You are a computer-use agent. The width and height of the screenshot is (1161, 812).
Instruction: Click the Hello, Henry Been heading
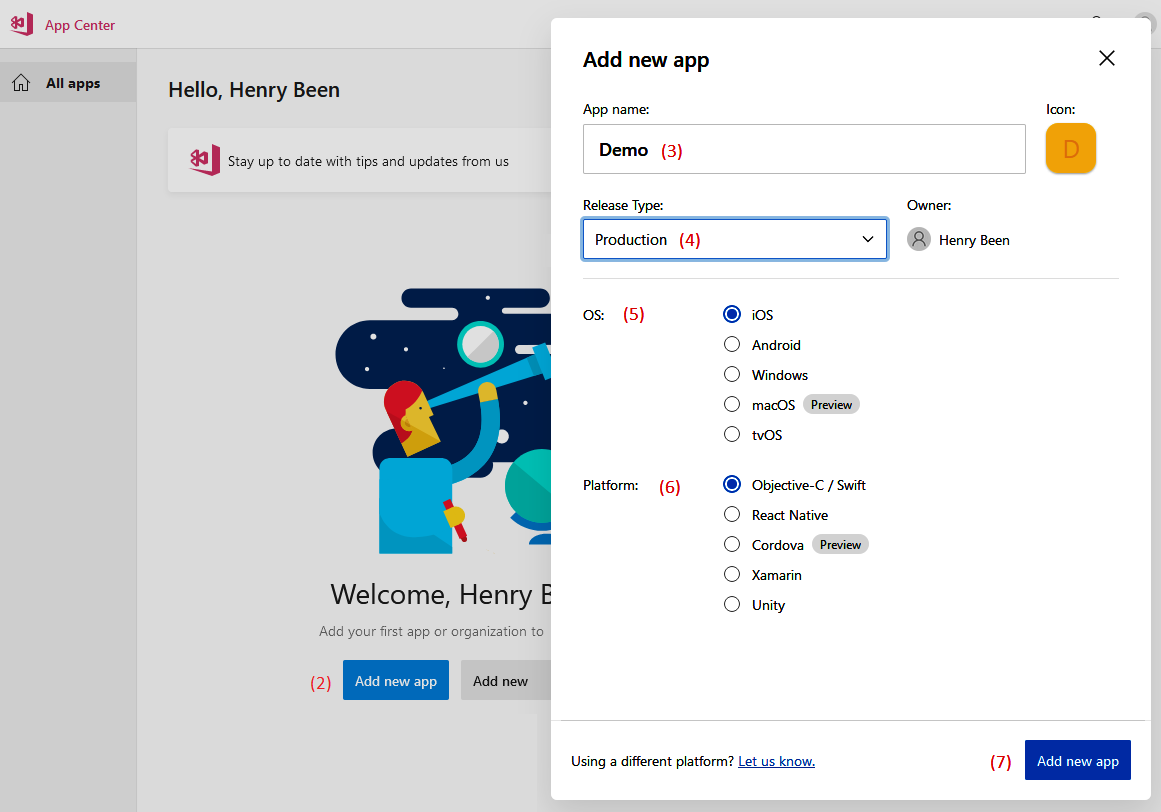coord(254,90)
